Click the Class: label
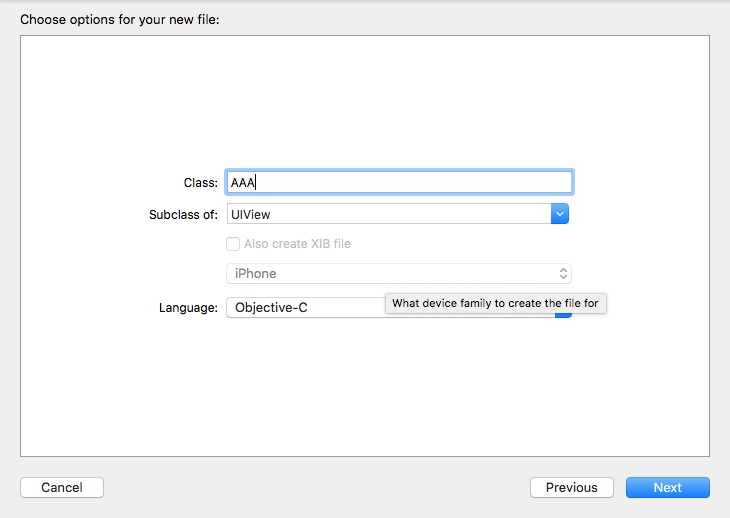This screenshot has width=730, height=518. tap(201, 182)
